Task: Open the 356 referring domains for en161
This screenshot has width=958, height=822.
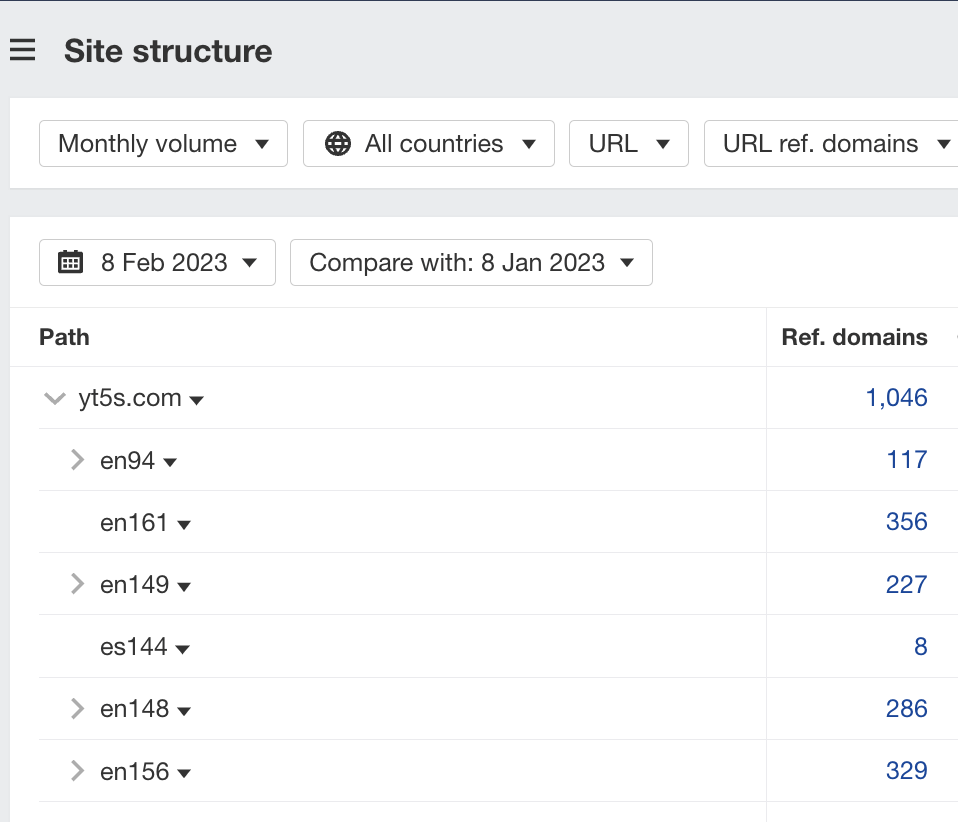Action: [x=906, y=522]
